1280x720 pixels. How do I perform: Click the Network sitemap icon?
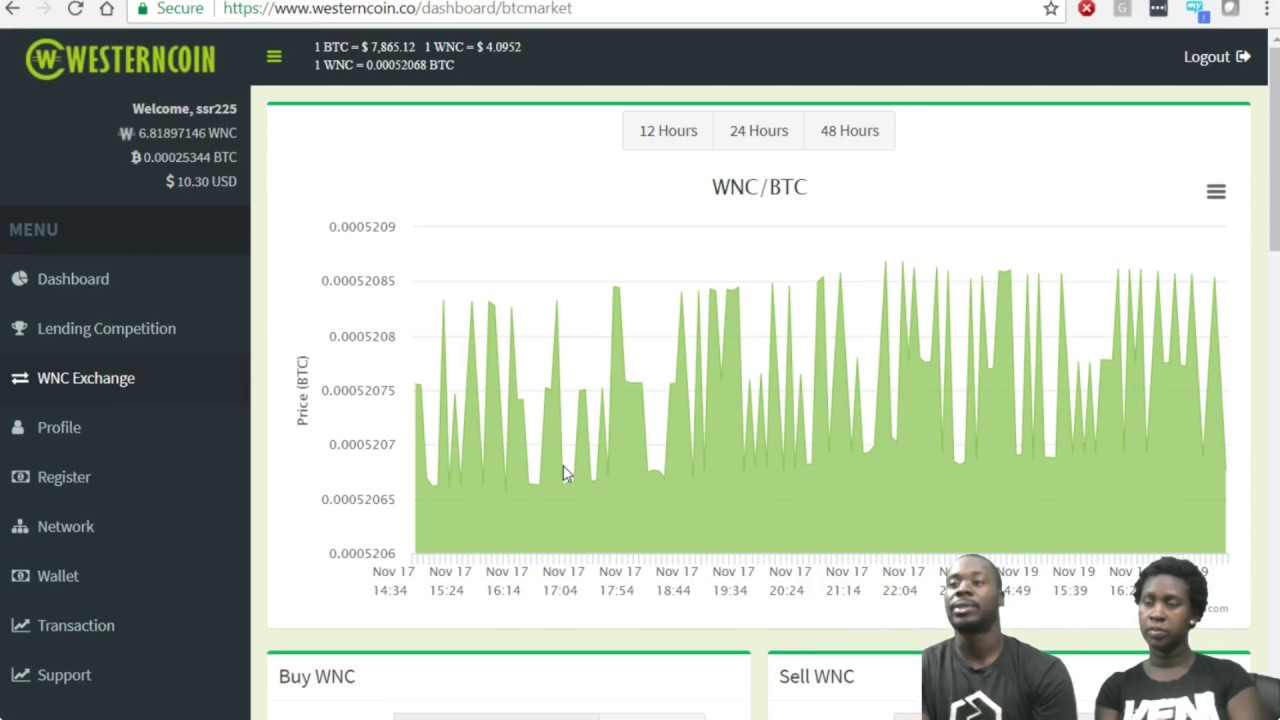coord(20,526)
